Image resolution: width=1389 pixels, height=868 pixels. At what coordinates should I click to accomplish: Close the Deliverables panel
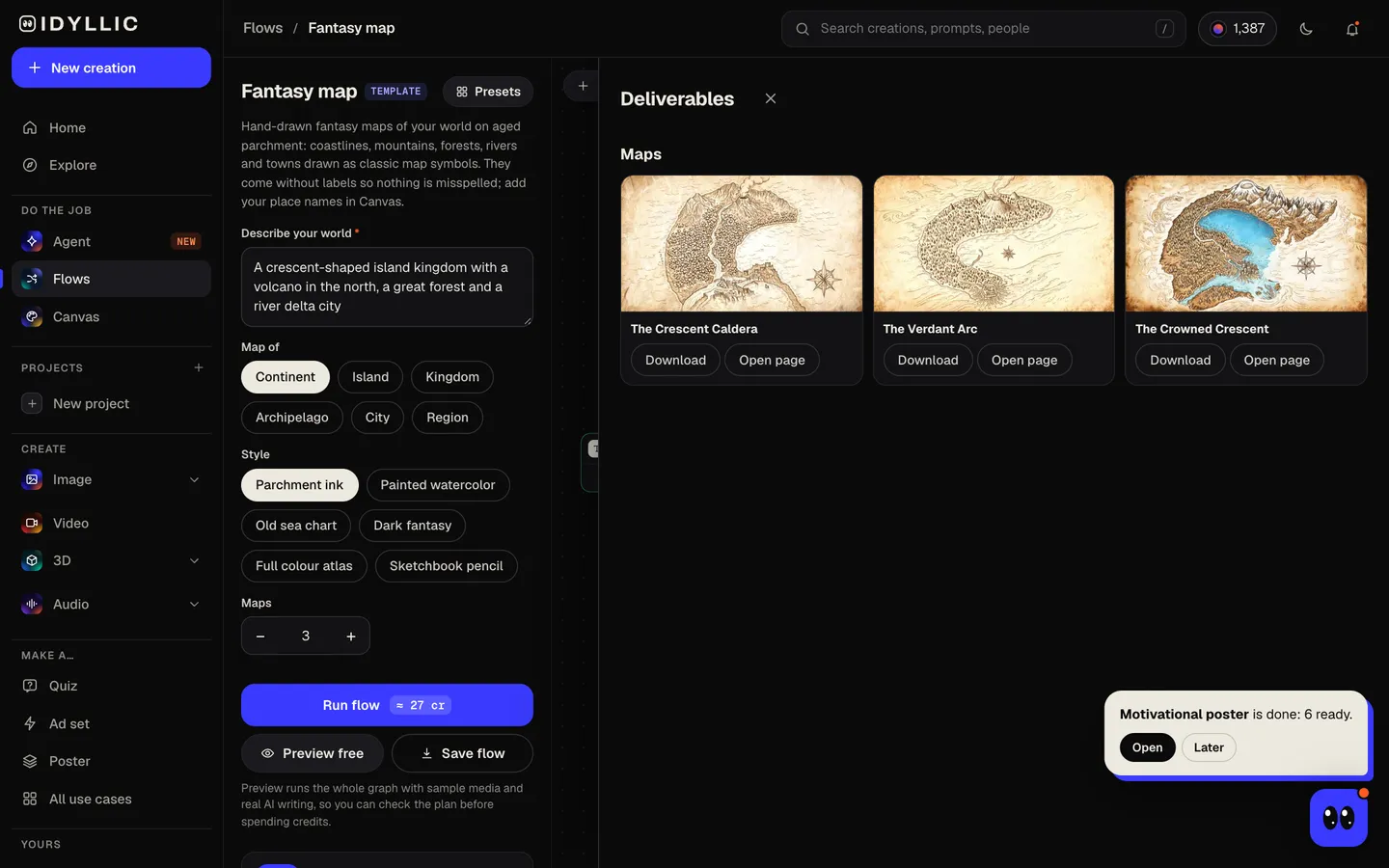coord(771,98)
